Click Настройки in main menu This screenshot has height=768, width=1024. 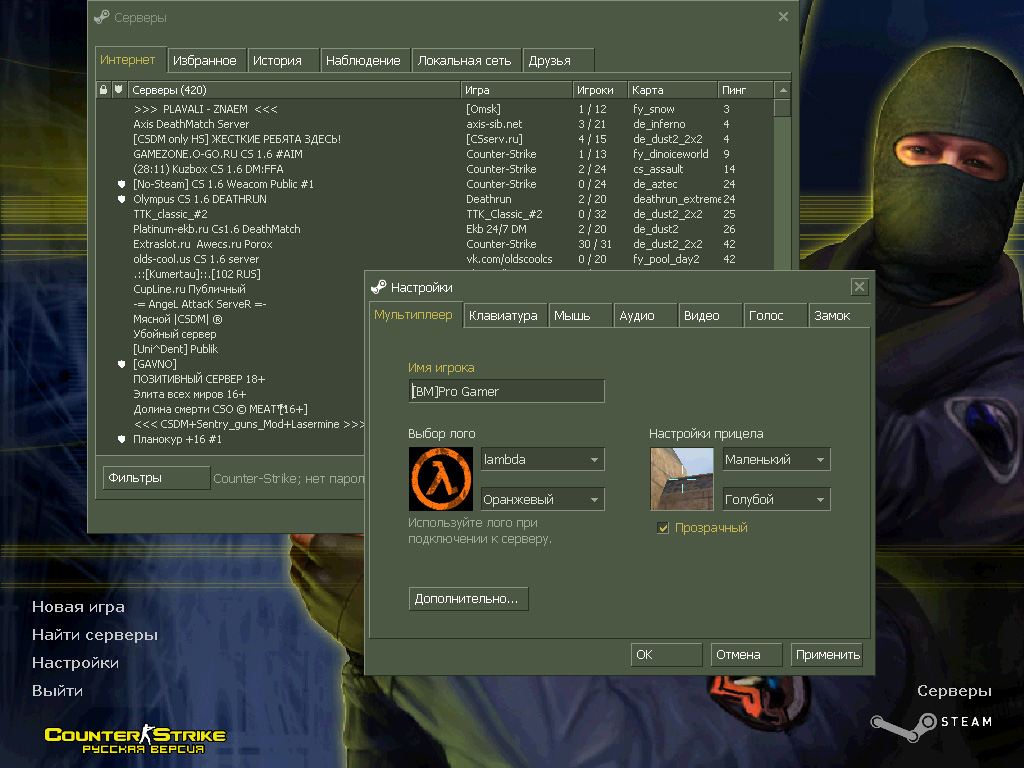(x=75, y=663)
